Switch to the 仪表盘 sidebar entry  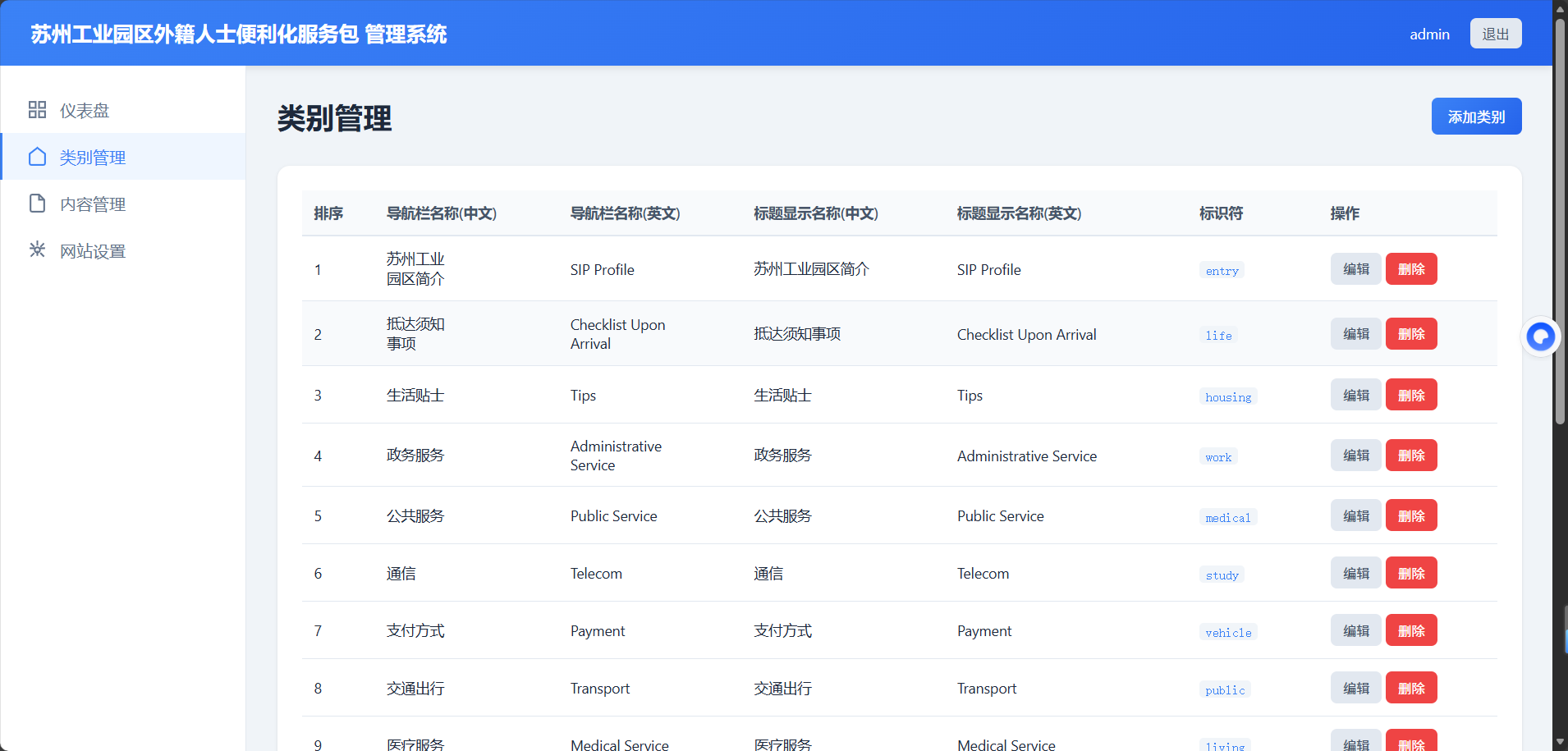(85, 109)
